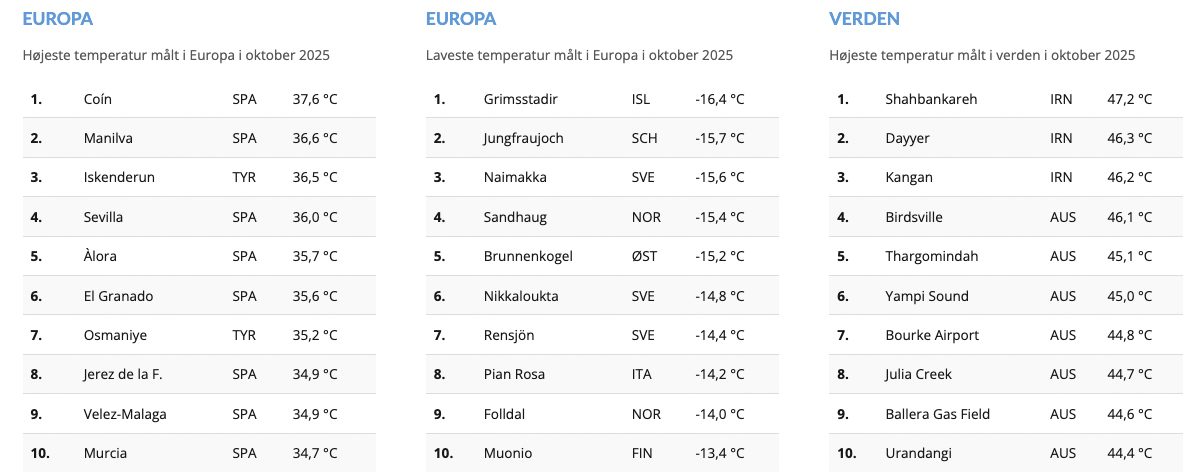This screenshot has height=475, width=1200.
Task: Click the Pian Rosa entry
Action: [514, 374]
